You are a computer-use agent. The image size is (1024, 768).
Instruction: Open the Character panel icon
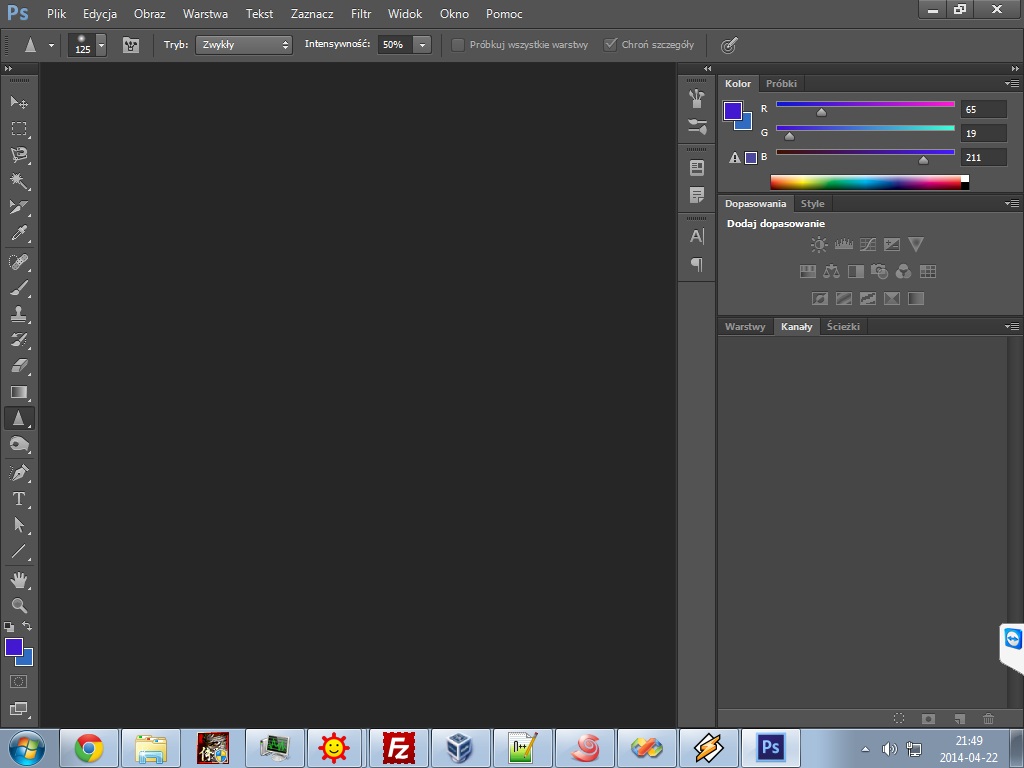tap(697, 236)
